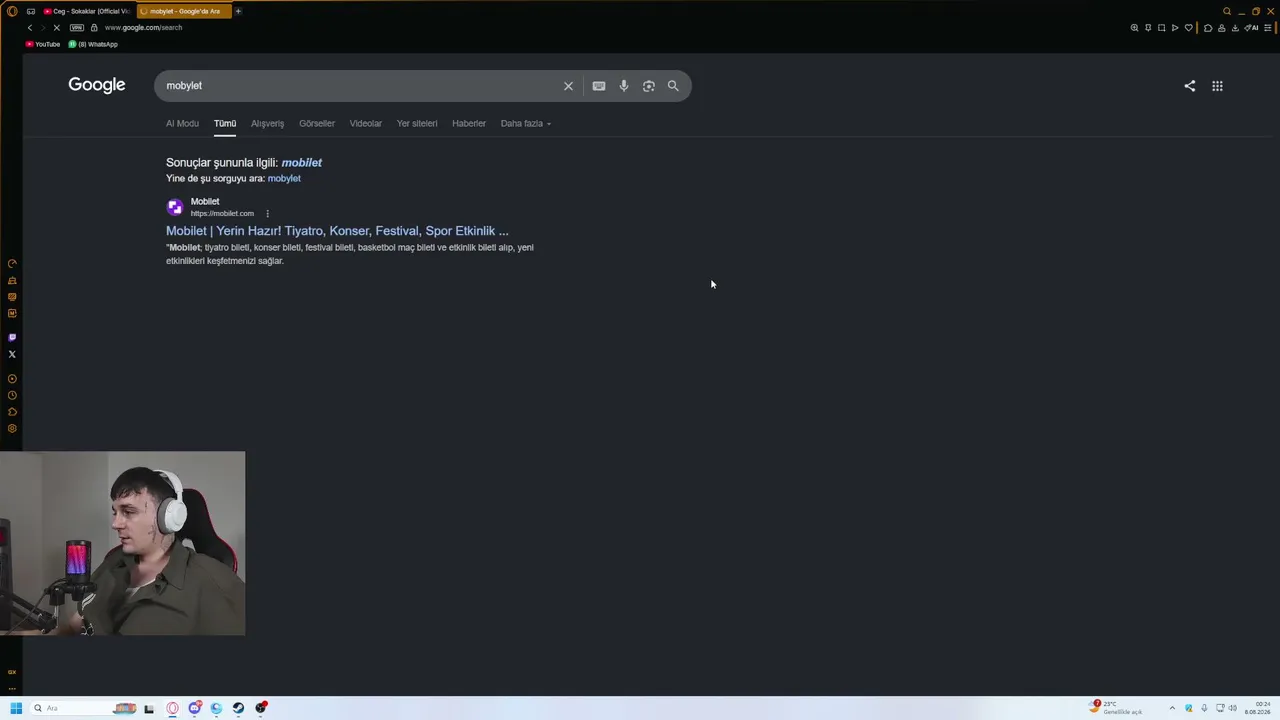Open the profile account icon
The height and width of the screenshot is (720, 1280).
point(1222,28)
